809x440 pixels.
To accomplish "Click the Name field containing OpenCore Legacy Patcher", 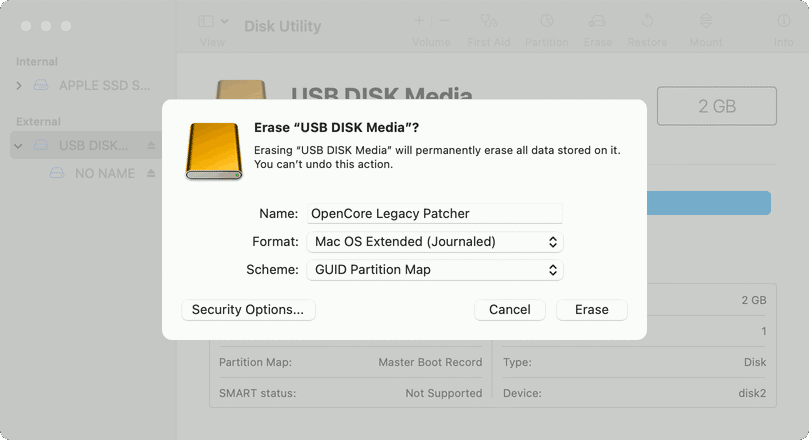I will pyautogui.click(x=434, y=214).
